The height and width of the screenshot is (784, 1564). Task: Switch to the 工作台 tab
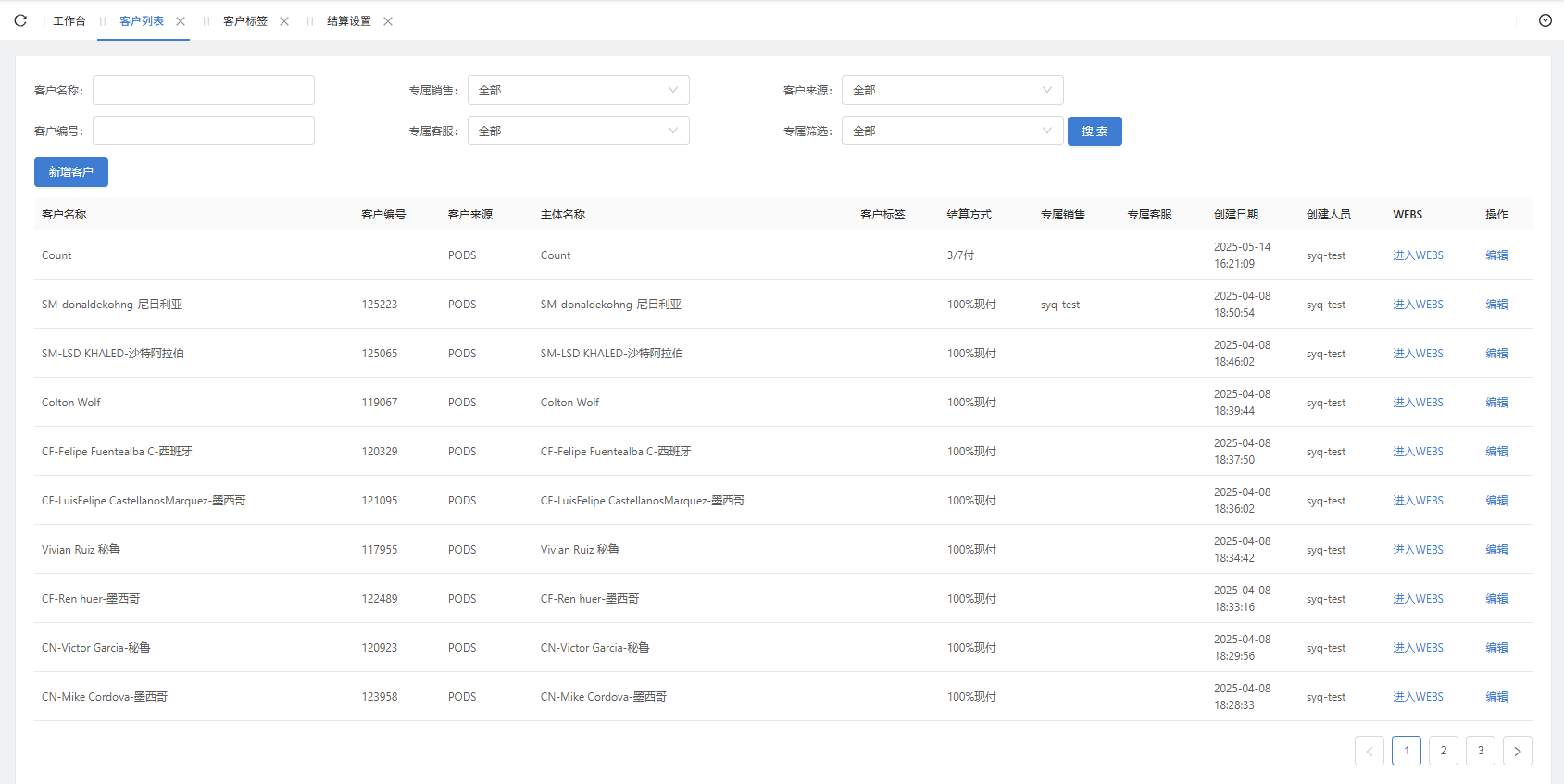click(69, 21)
